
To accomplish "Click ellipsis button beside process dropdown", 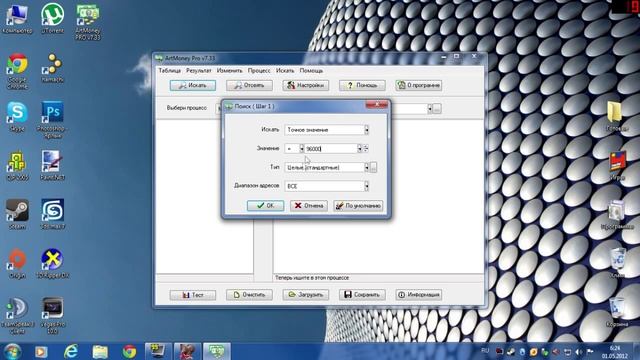I will [437, 109].
